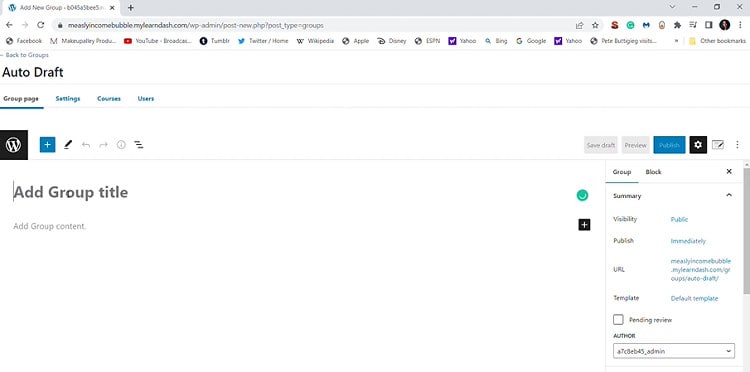The width and height of the screenshot is (750, 372).
Task: Open Publish Immediately date picker
Action: [688, 241]
